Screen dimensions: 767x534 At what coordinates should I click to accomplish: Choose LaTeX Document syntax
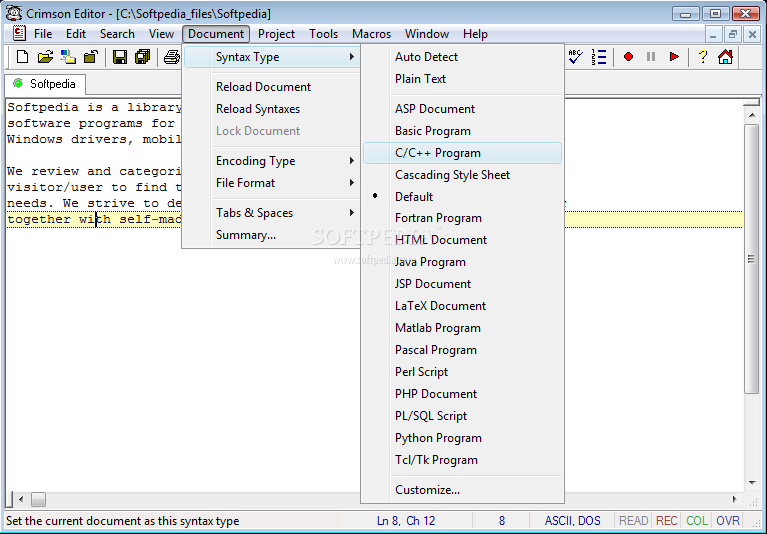click(x=462, y=306)
